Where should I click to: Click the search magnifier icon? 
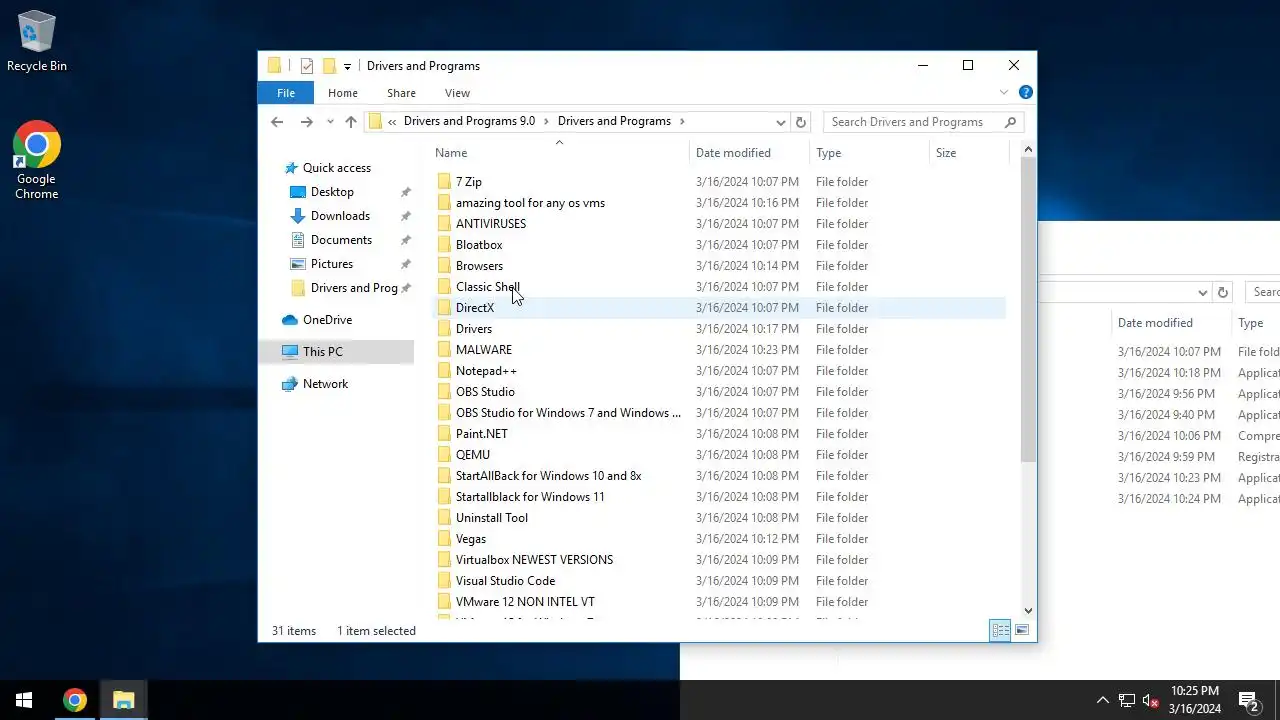1010,122
